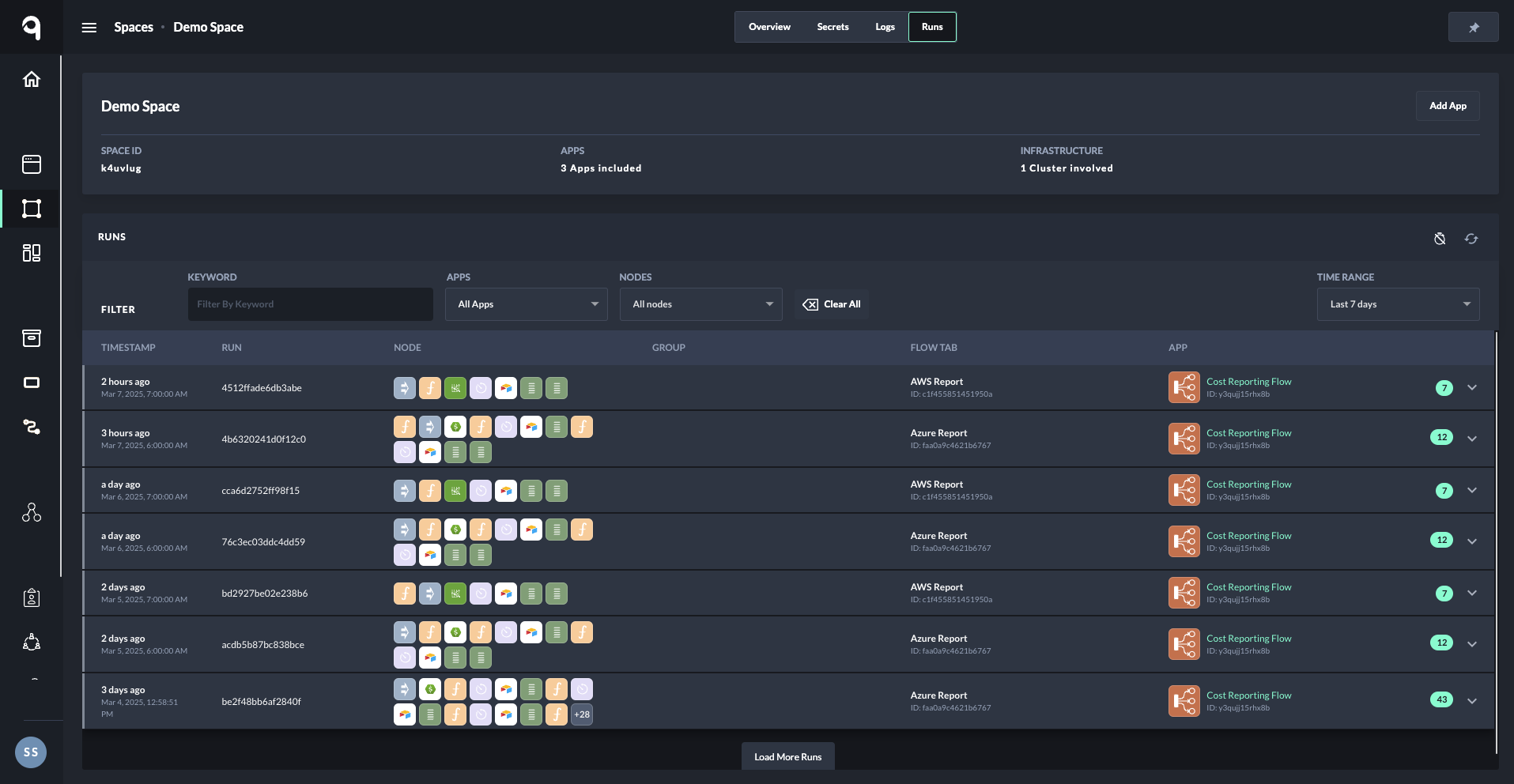This screenshot has height=784, width=1514.
Task: Expand the be2f48bb6af2840f run row
Action: click(x=1471, y=700)
